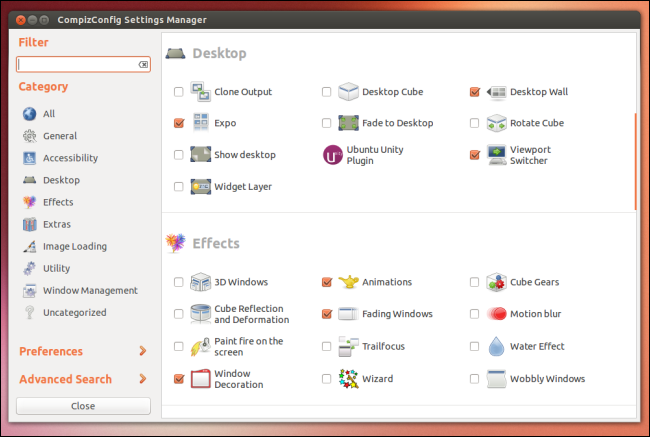Click the clear icon in Filter box
The image size is (650, 437).
143,64
